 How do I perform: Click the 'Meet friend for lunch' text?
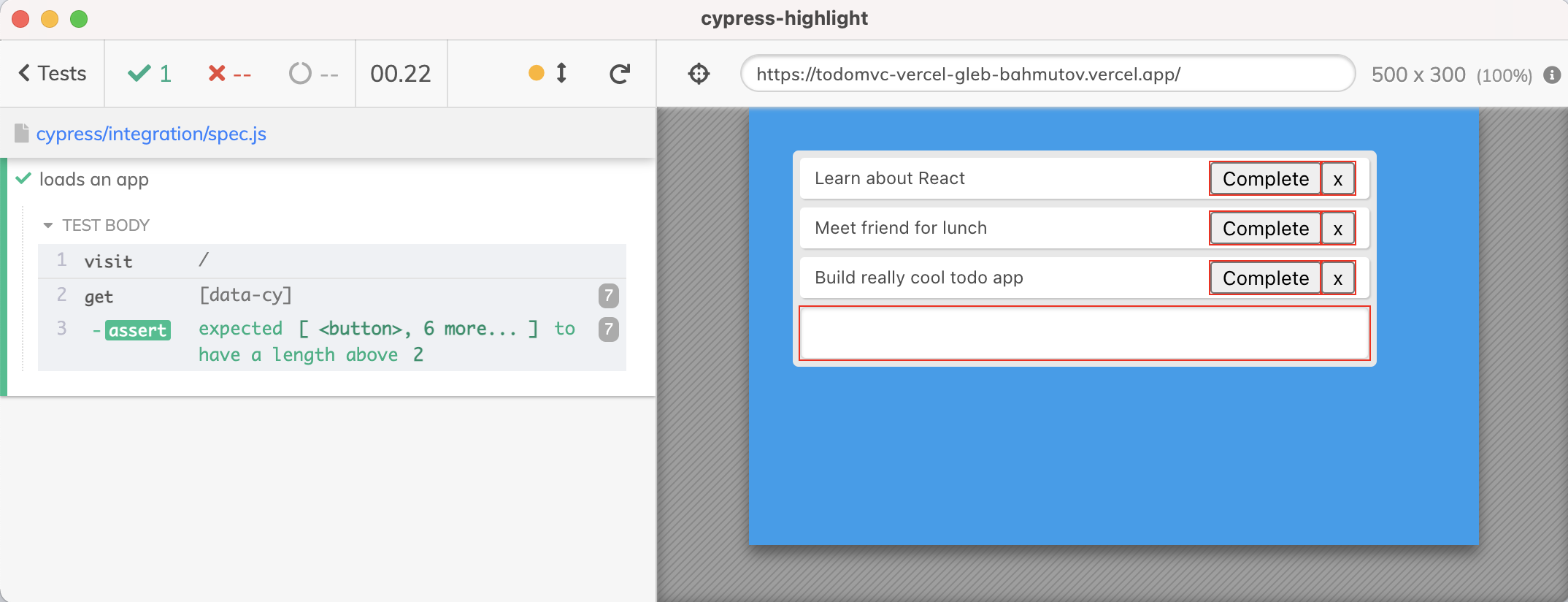tap(900, 228)
